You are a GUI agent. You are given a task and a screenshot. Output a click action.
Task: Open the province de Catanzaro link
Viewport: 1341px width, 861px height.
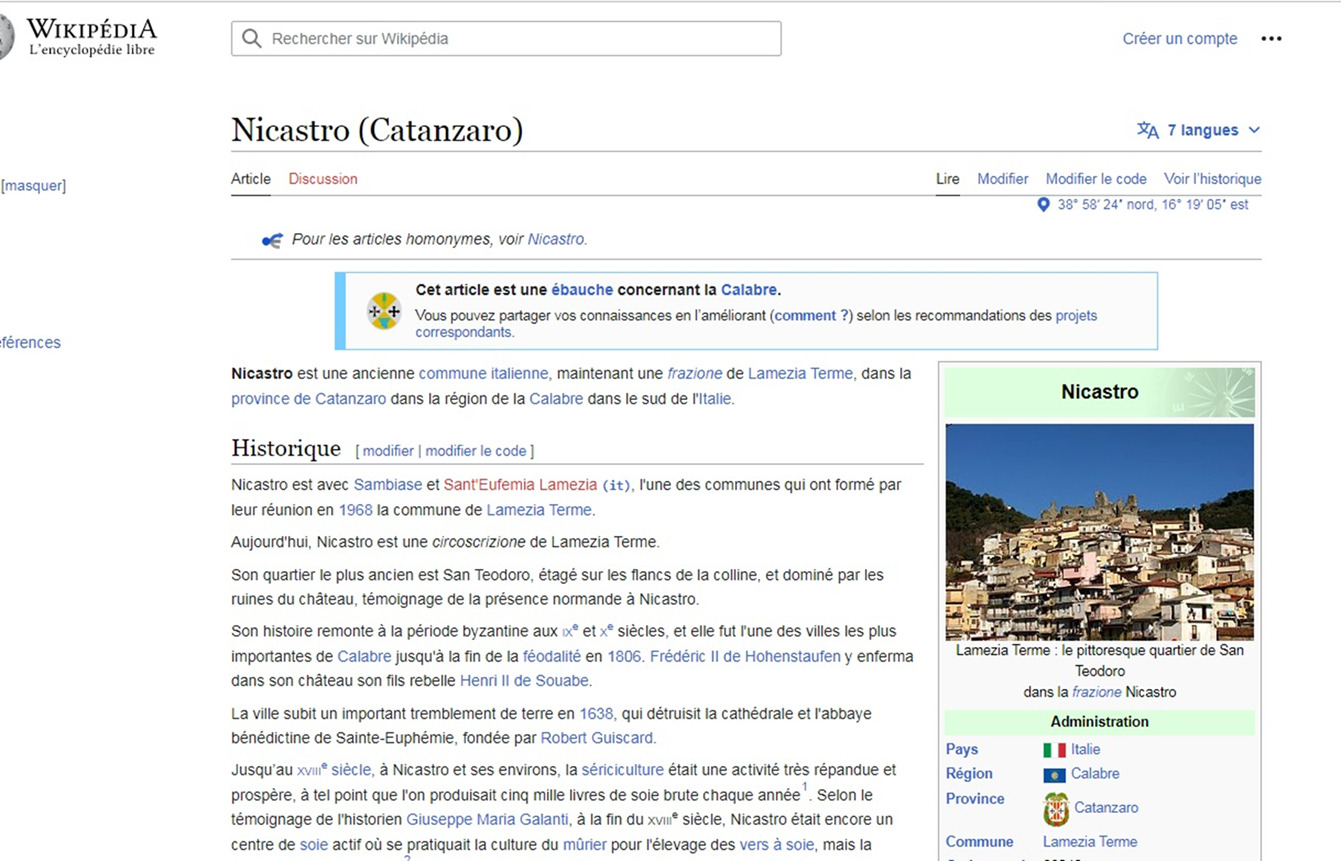[x=308, y=399]
